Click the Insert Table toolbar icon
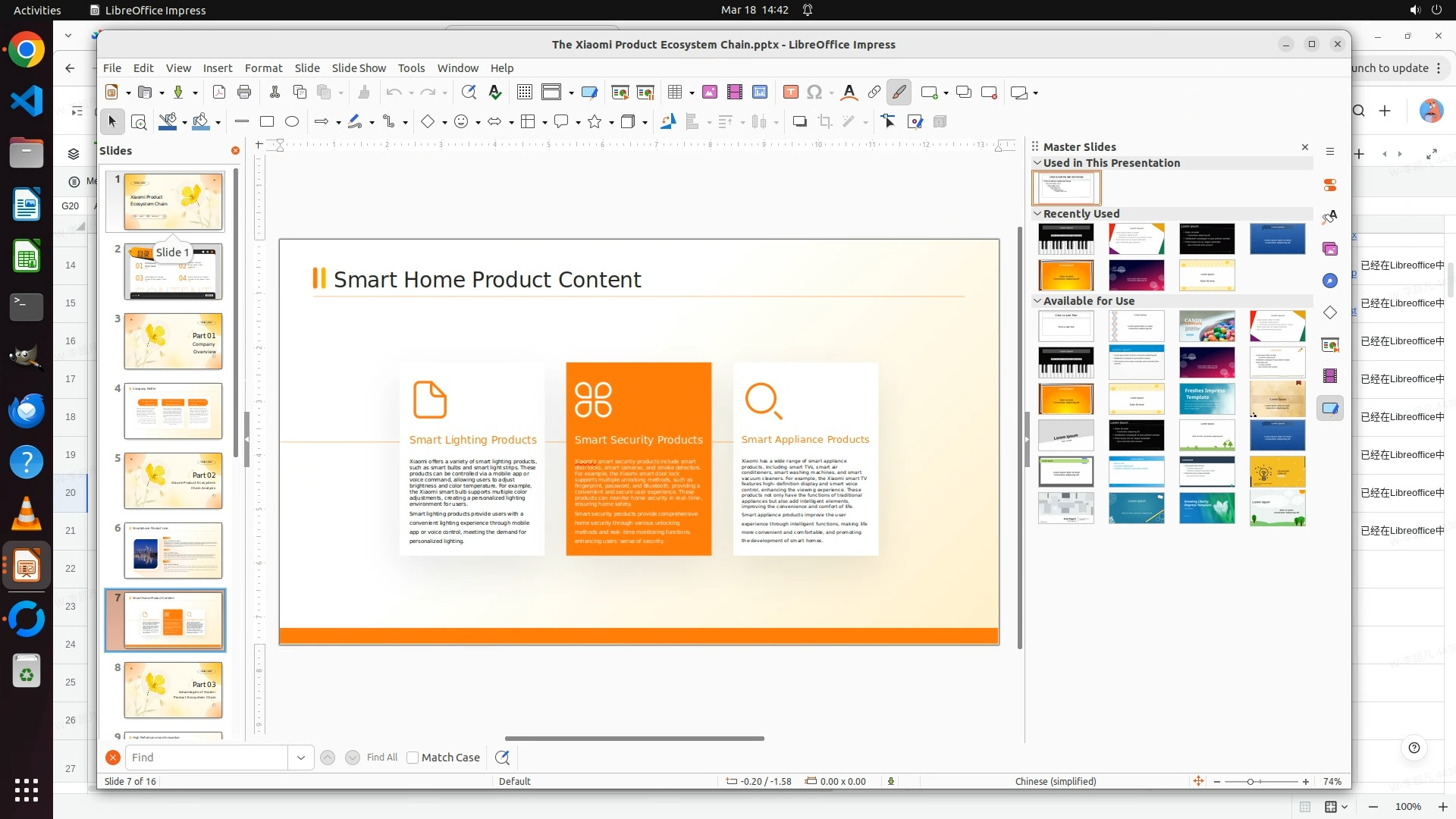Viewport: 1456px width, 819px height. point(674,92)
